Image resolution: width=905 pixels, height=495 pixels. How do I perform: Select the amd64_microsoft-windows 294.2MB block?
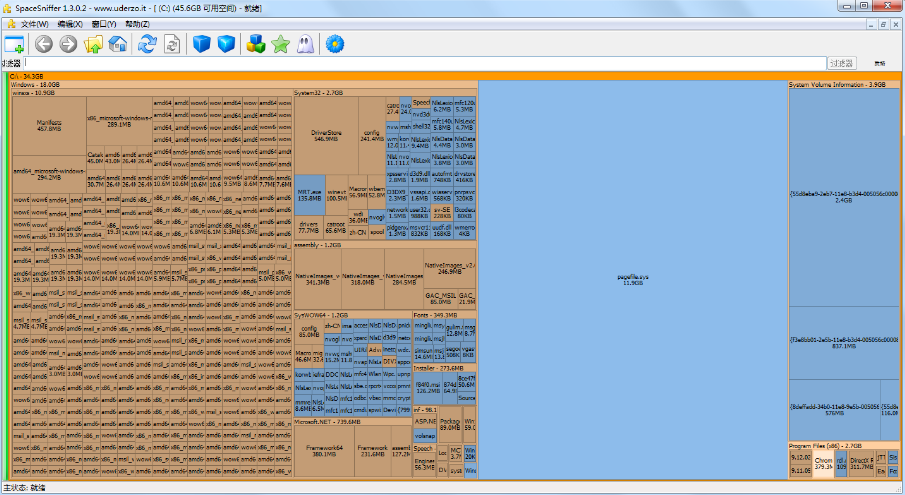pyautogui.click(x=49, y=174)
